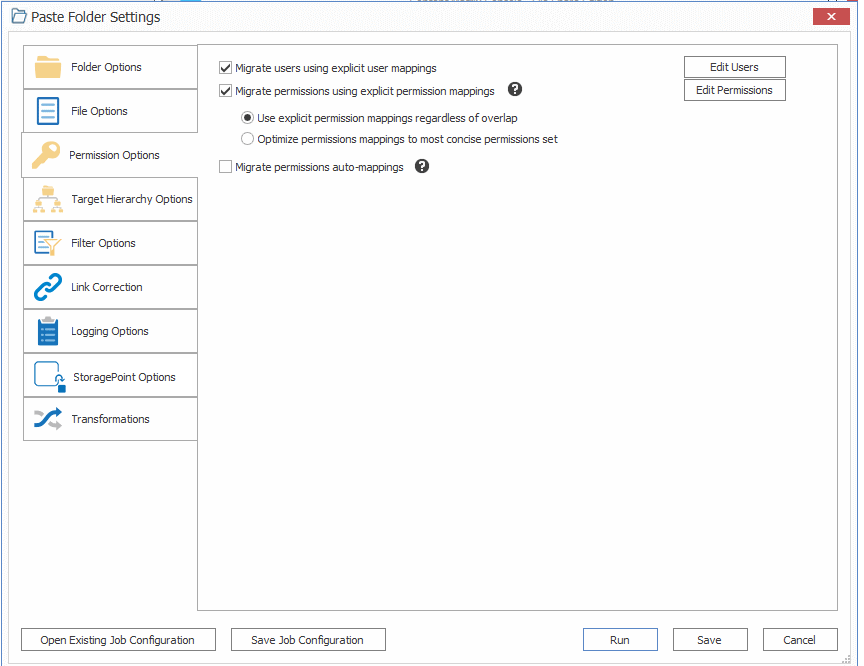Uncheck migrate permissions using explicit permission mappings
The height and width of the screenshot is (666, 864).
point(224,90)
